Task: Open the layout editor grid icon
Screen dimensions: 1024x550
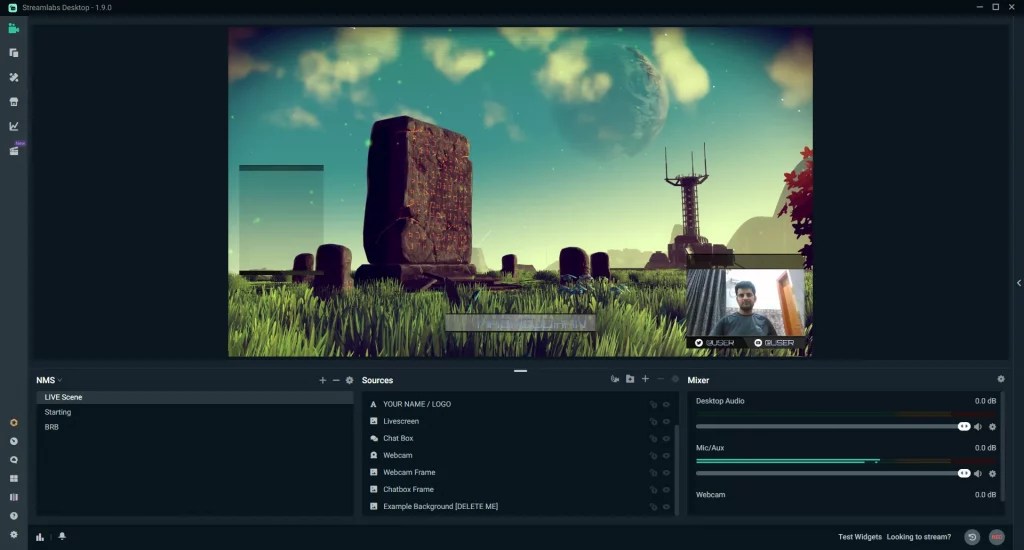Action: click(x=14, y=479)
